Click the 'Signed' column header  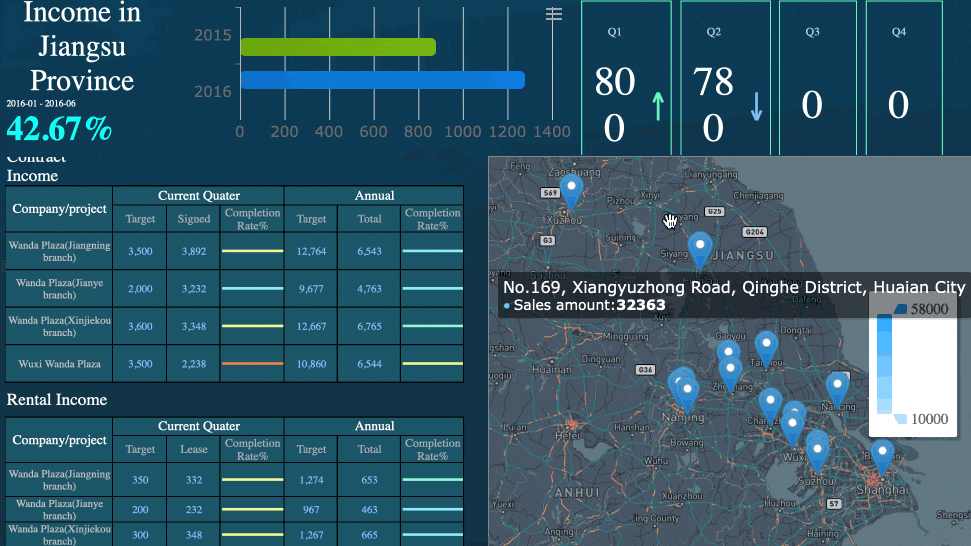pyautogui.click(x=194, y=219)
